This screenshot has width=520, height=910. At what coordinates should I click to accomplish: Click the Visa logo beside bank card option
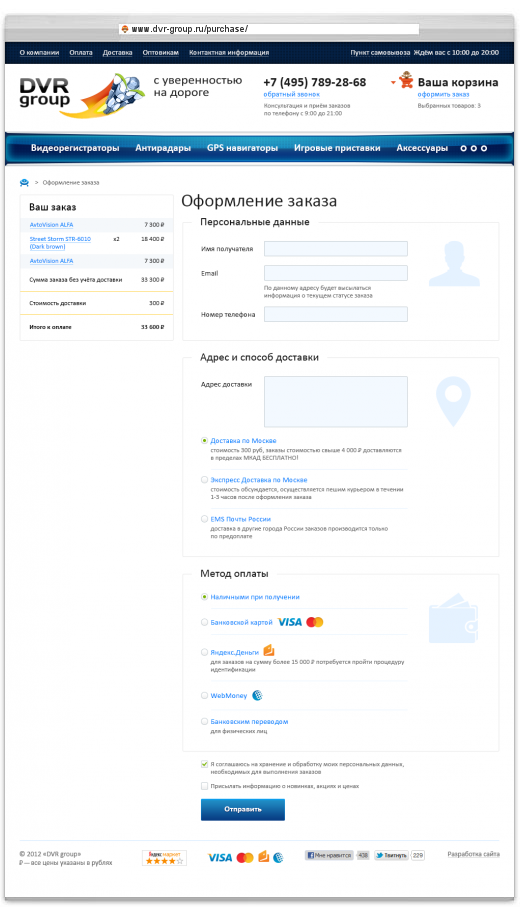pyautogui.click(x=290, y=622)
